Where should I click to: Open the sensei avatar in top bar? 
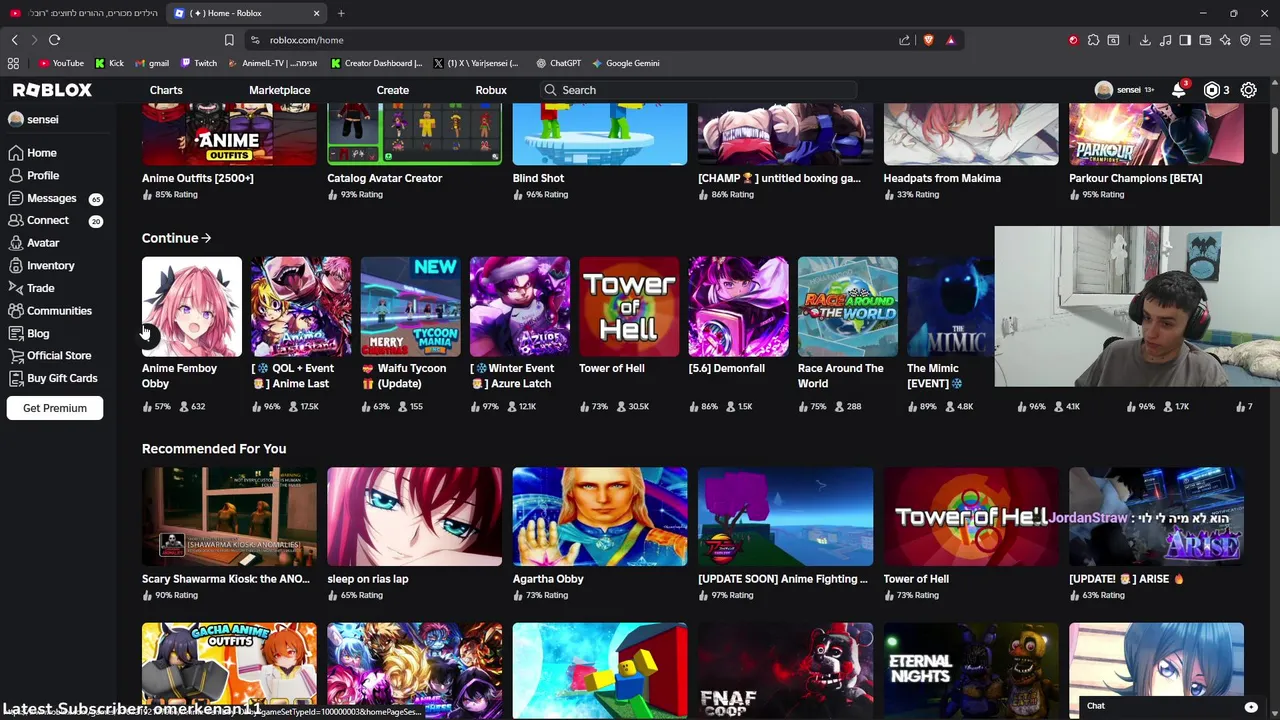[x=1104, y=90]
